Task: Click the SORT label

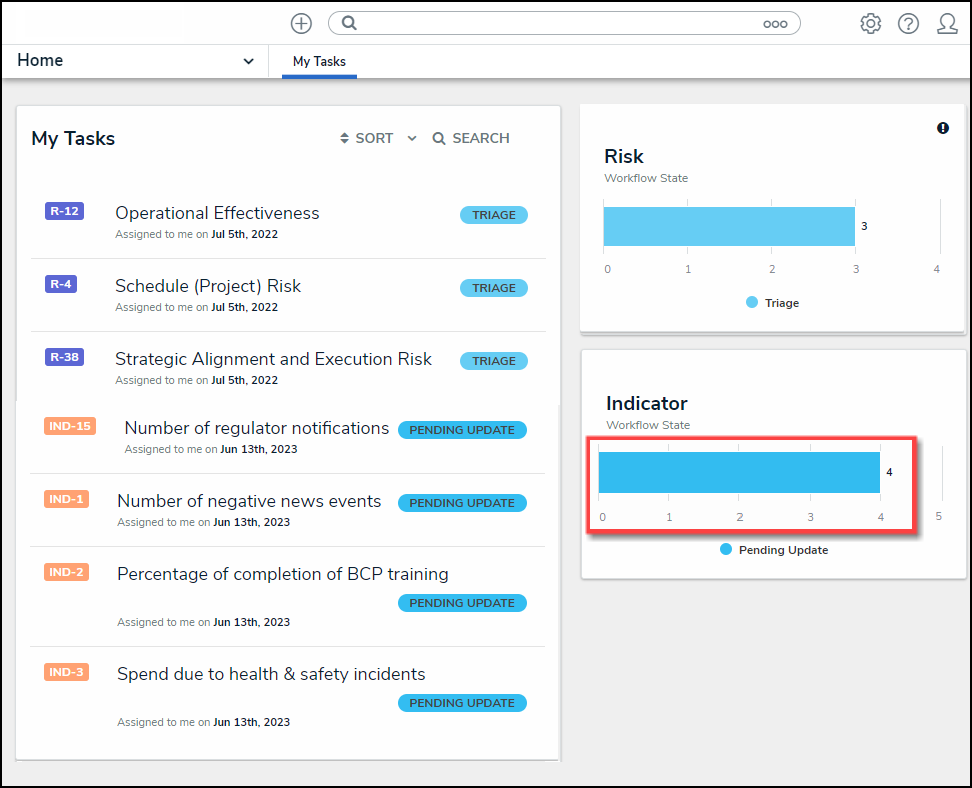Action: (x=374, y=138)
